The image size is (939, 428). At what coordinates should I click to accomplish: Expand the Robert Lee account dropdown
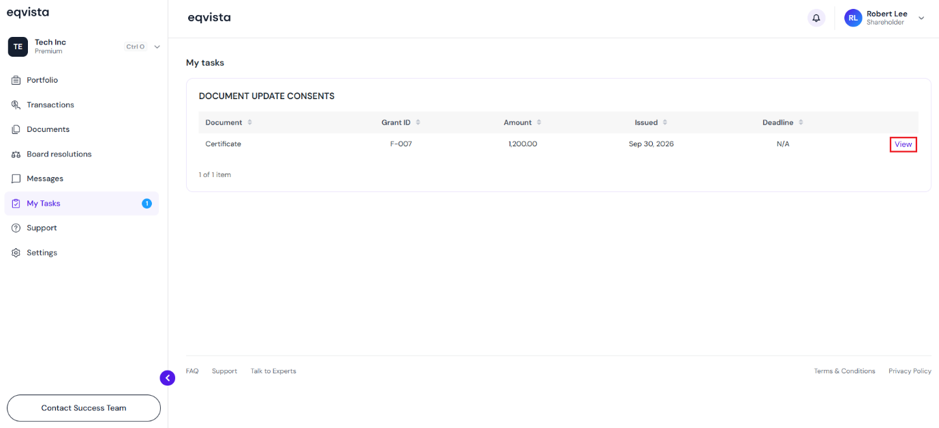point(921,18)
